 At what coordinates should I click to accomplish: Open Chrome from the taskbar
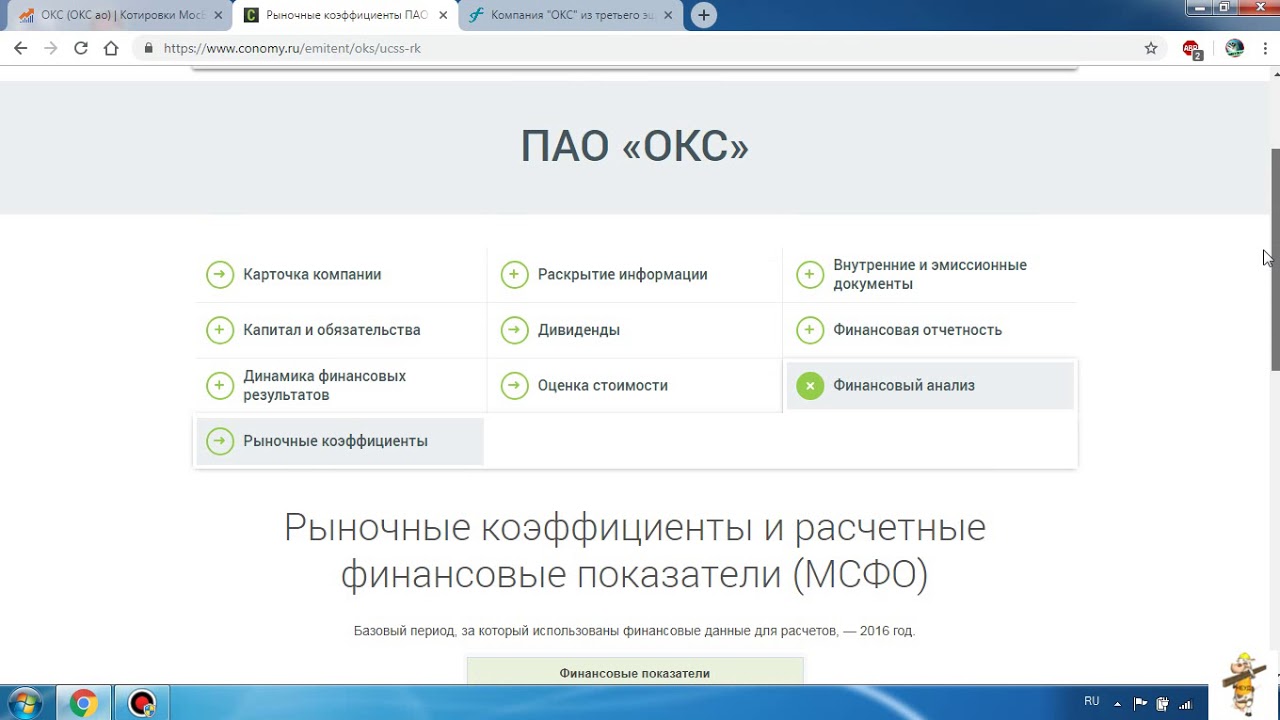coord(84,703)
